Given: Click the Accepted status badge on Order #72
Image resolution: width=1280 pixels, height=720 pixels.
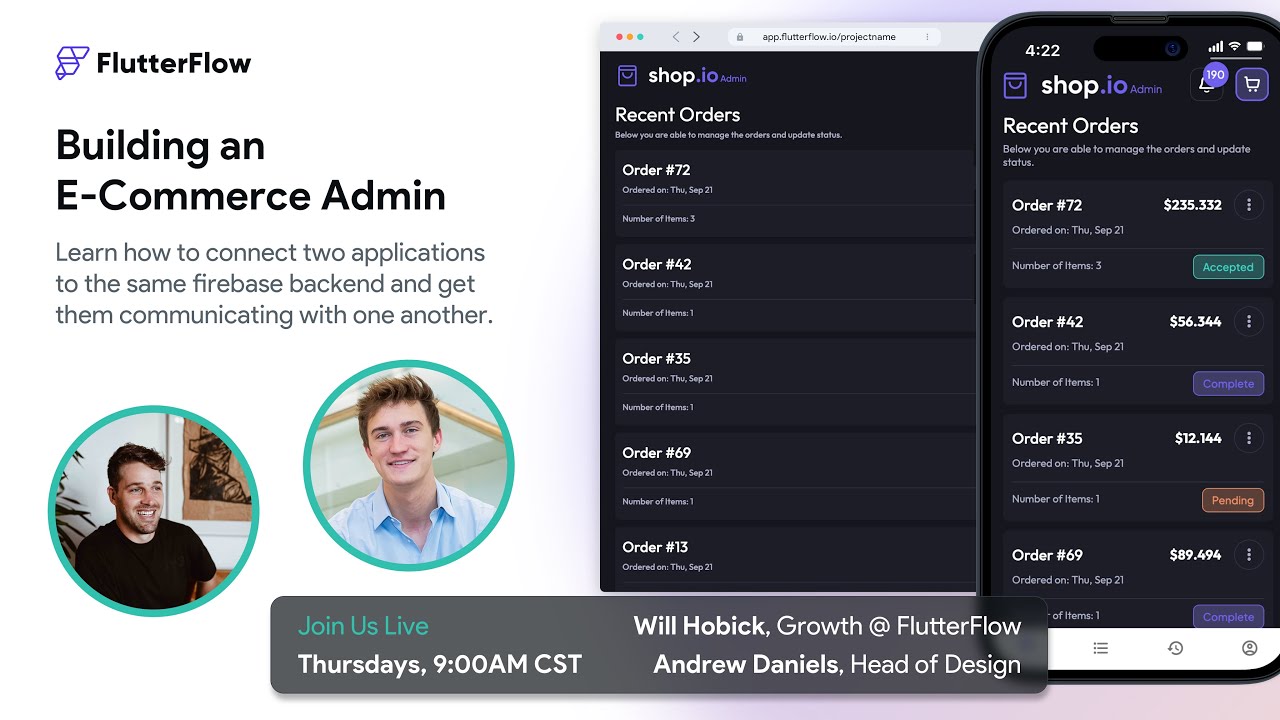Looking at the screenshot, I should 1228,267.
